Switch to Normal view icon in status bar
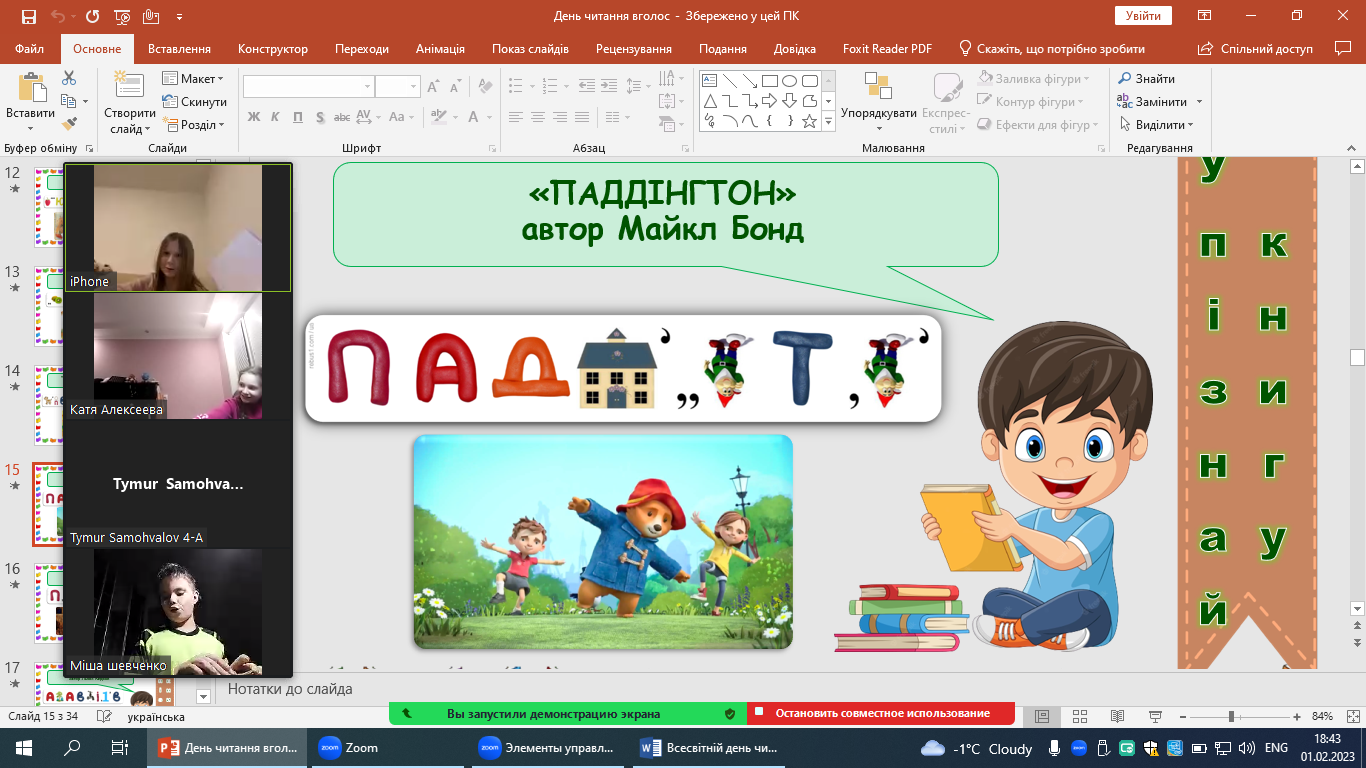1366x768 pixels. [1042, 716]
